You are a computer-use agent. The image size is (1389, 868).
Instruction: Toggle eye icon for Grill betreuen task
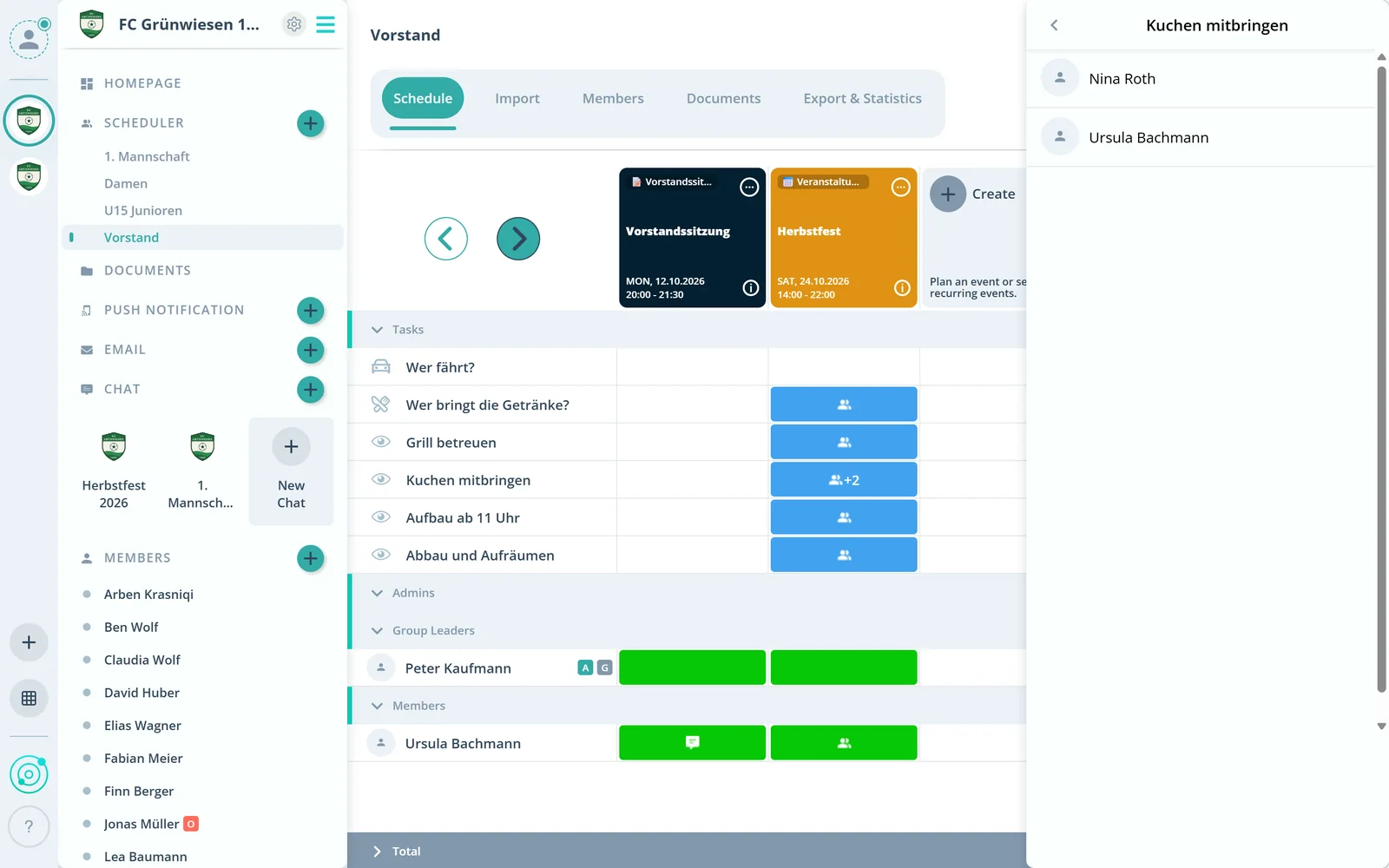[x=380, y=442]
